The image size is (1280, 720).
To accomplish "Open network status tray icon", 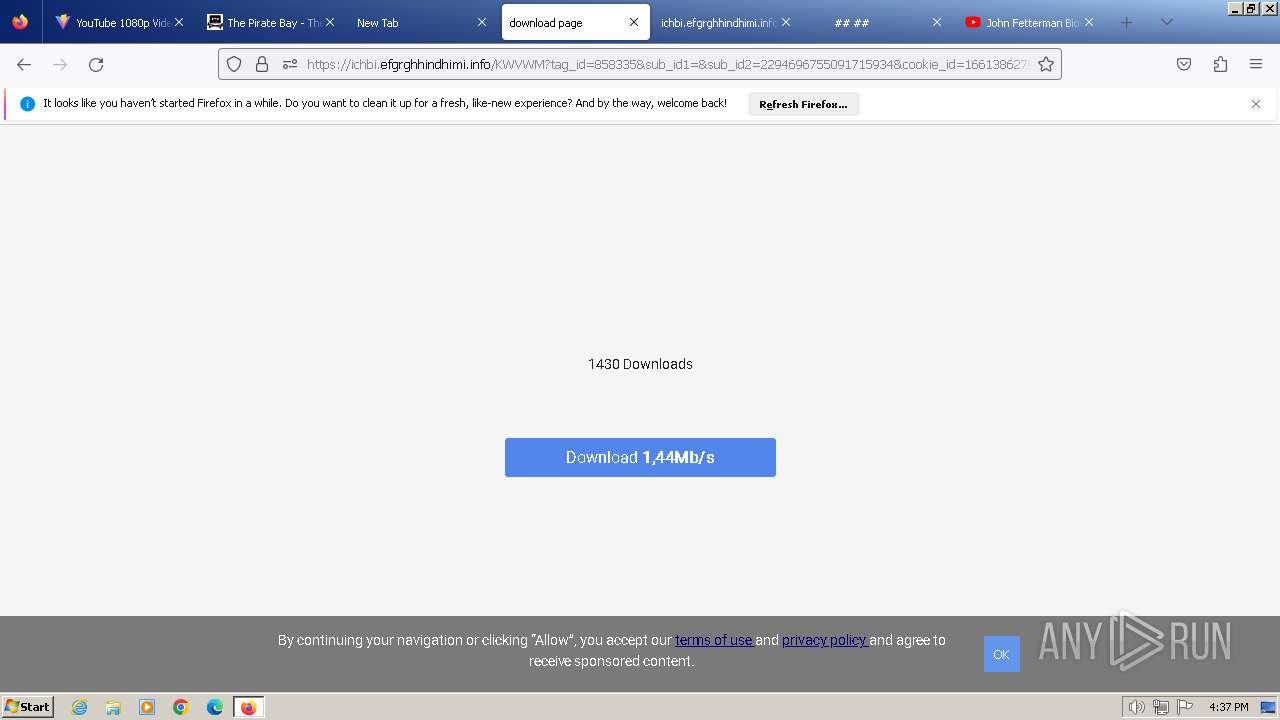I will click(1161, 707).
